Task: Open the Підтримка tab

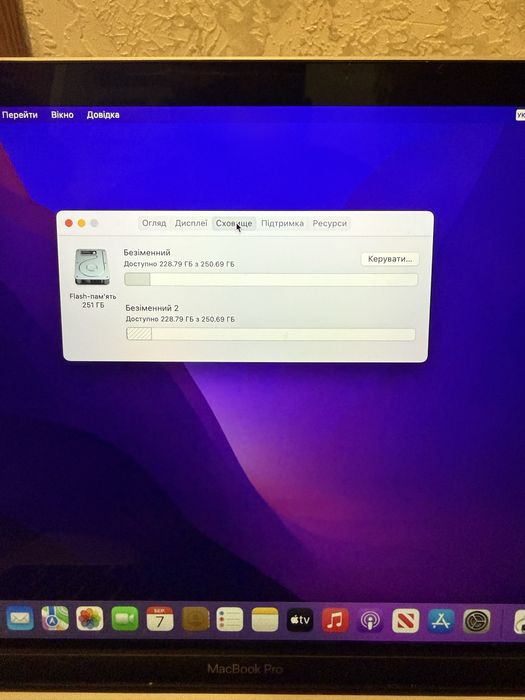Action: click(x=282, y=223)
